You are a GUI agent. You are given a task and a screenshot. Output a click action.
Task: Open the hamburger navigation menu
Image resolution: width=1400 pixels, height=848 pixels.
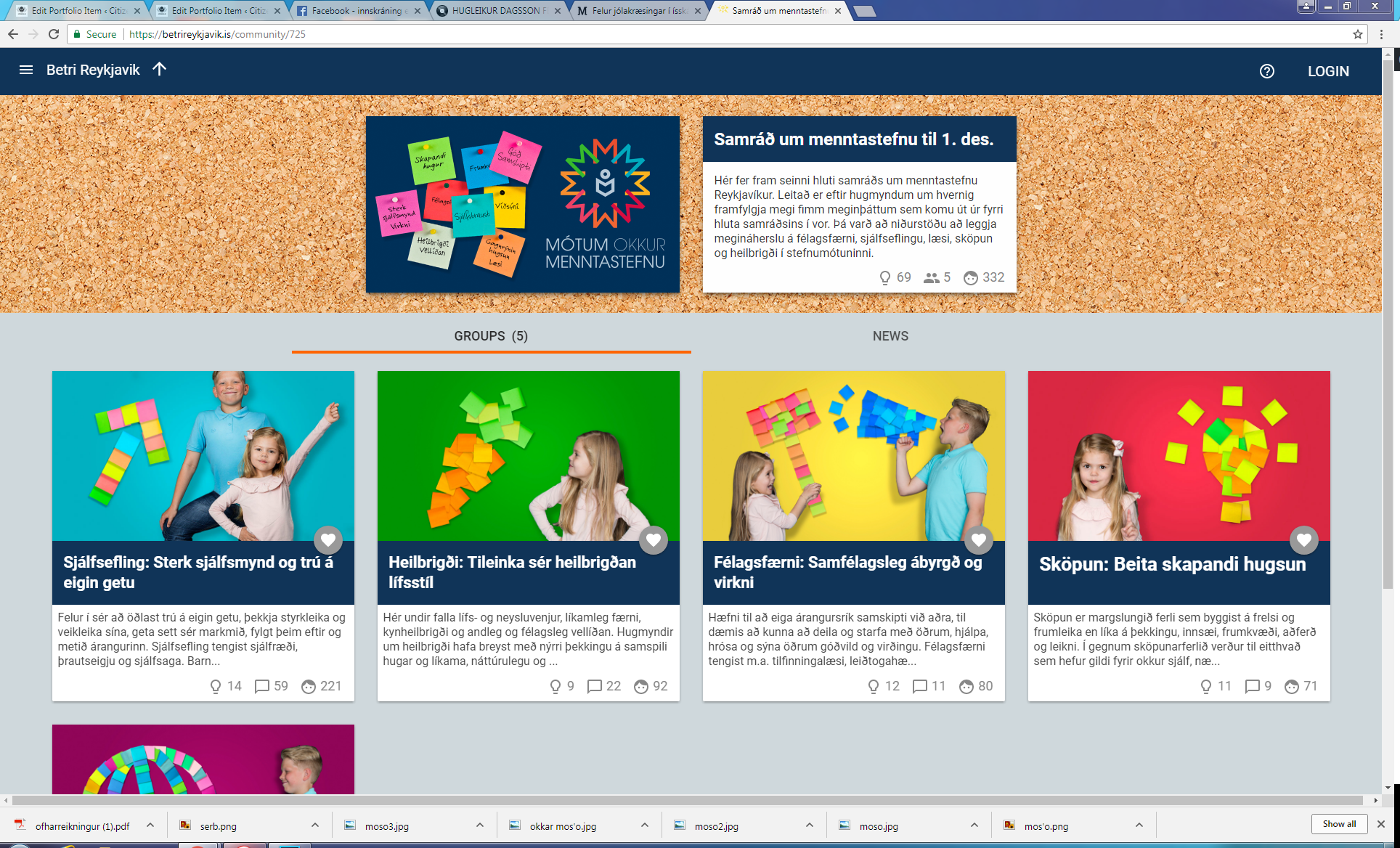pyautogui.click(x=26, y=70)
